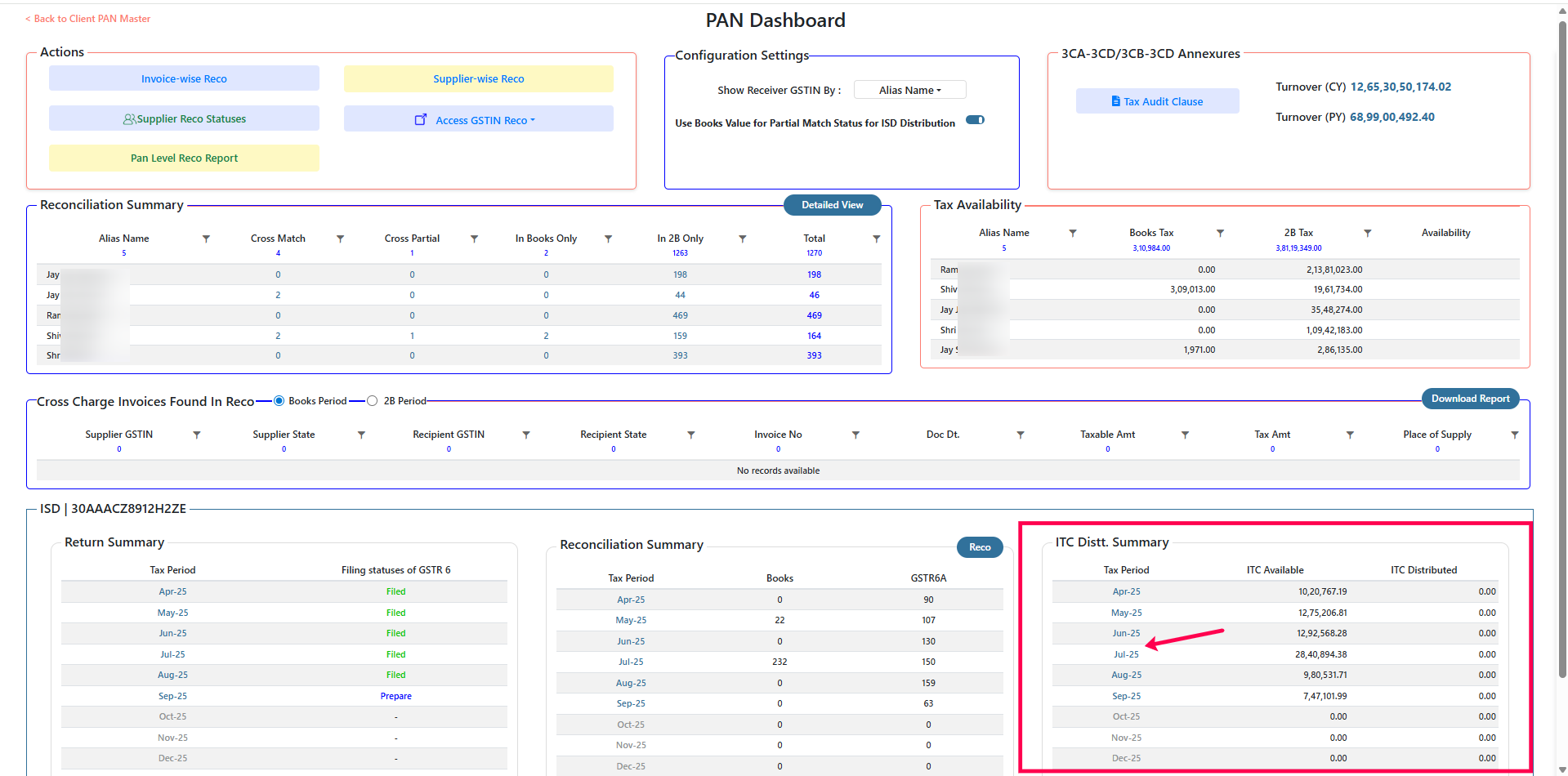Click the Cross Match column filter icon
This screenshot has width=1568, height=776.
(340, 239)
